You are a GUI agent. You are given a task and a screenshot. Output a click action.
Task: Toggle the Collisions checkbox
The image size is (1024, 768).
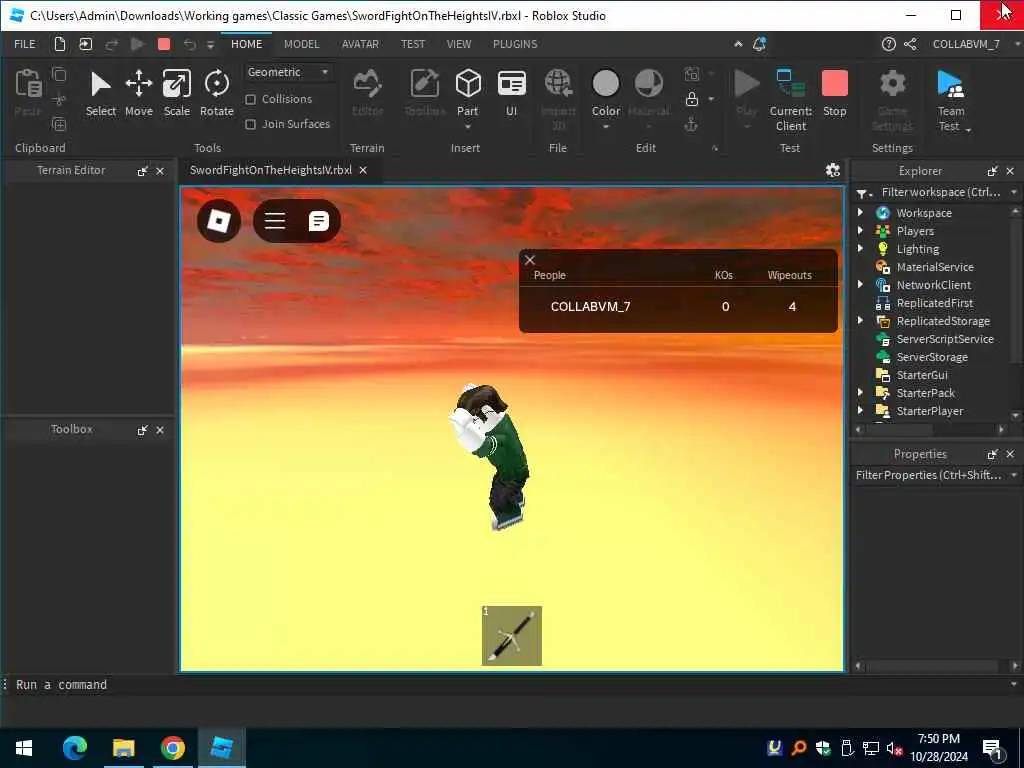pyautogui.click(x=251, y=99)
